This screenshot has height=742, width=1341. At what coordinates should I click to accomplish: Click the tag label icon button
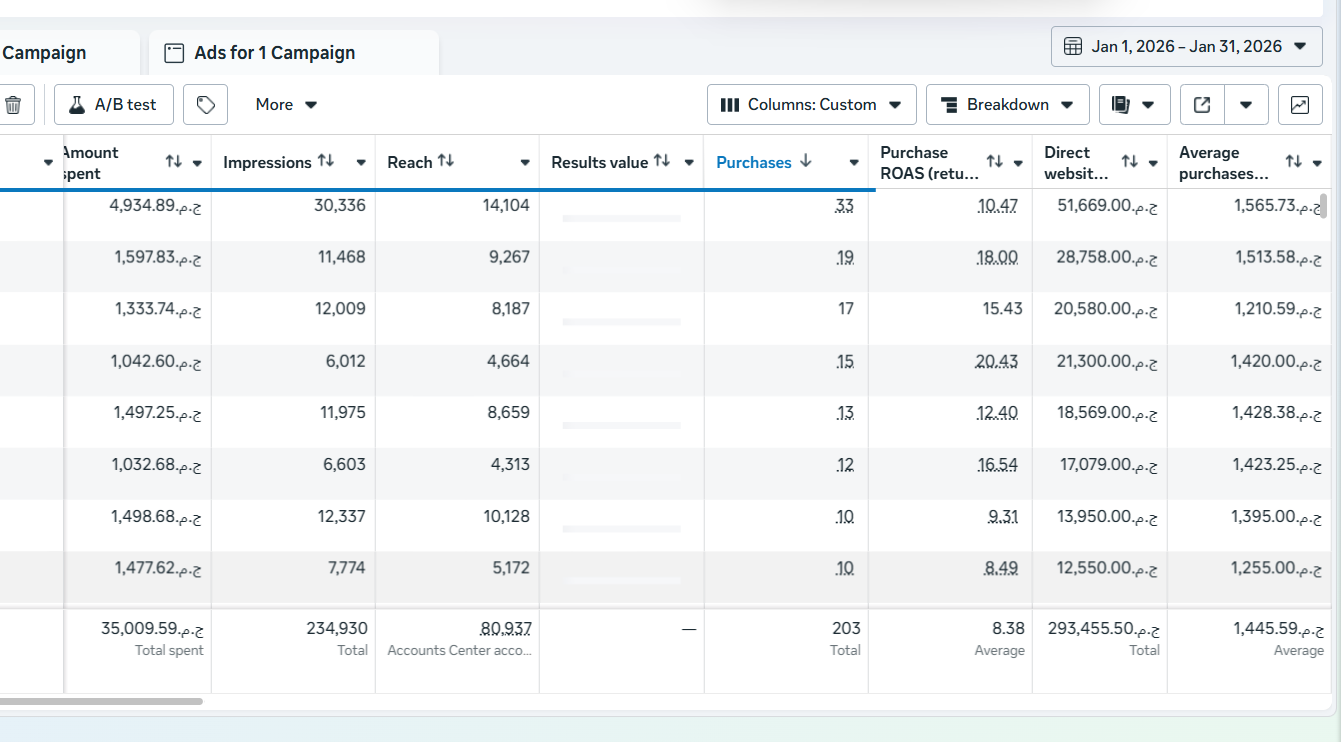(x=206, y=105)
